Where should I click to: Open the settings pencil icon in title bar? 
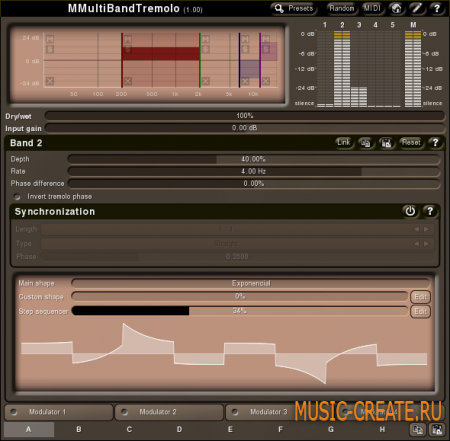[417, 8]
